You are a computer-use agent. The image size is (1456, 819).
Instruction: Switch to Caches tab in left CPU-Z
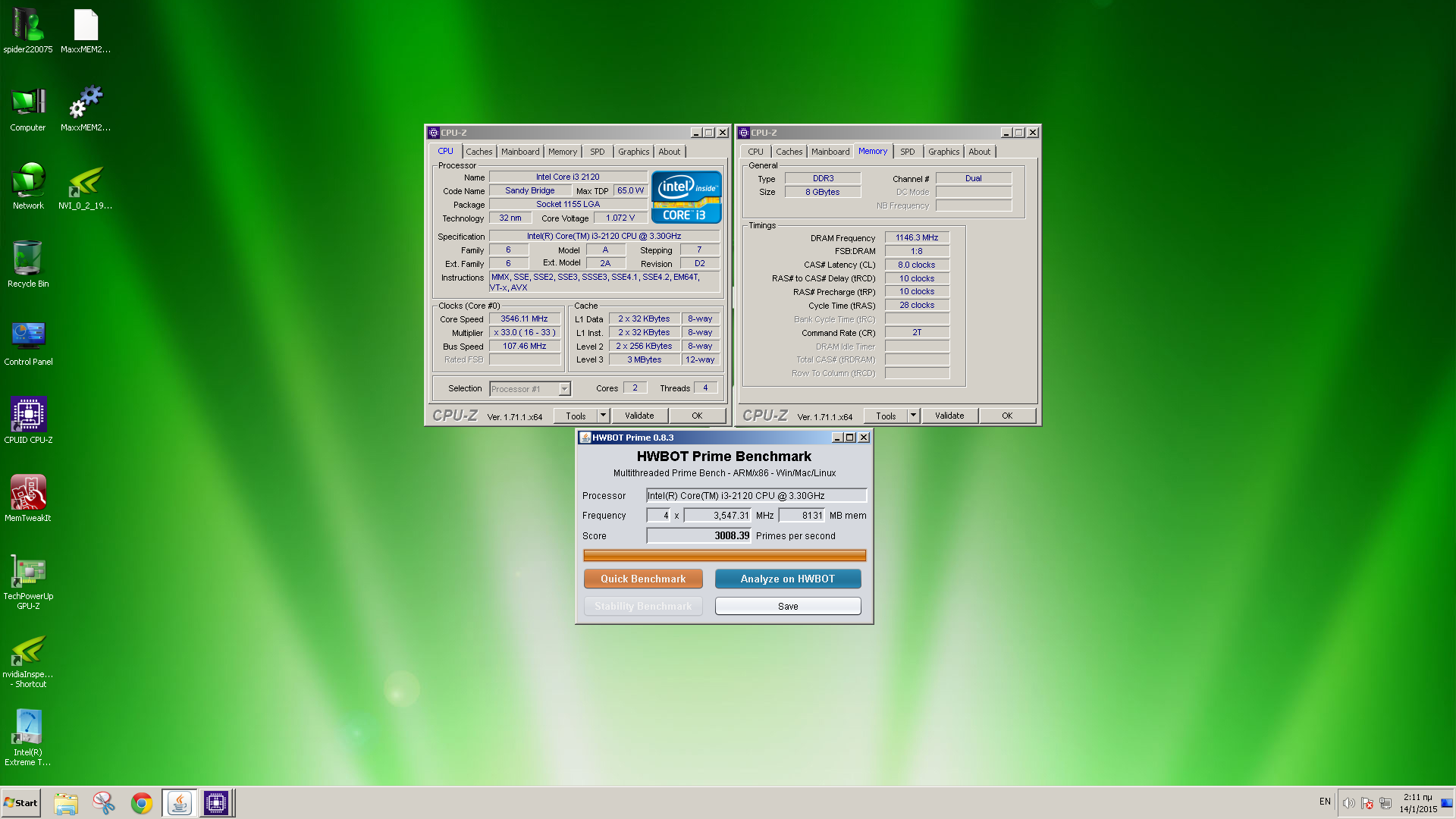(x=479, y=152)
